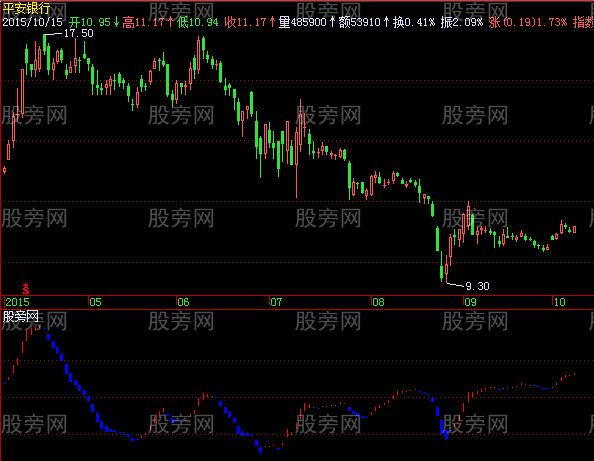Click the low price 低10.94
The image size is (594, 461).
point(198,22)
